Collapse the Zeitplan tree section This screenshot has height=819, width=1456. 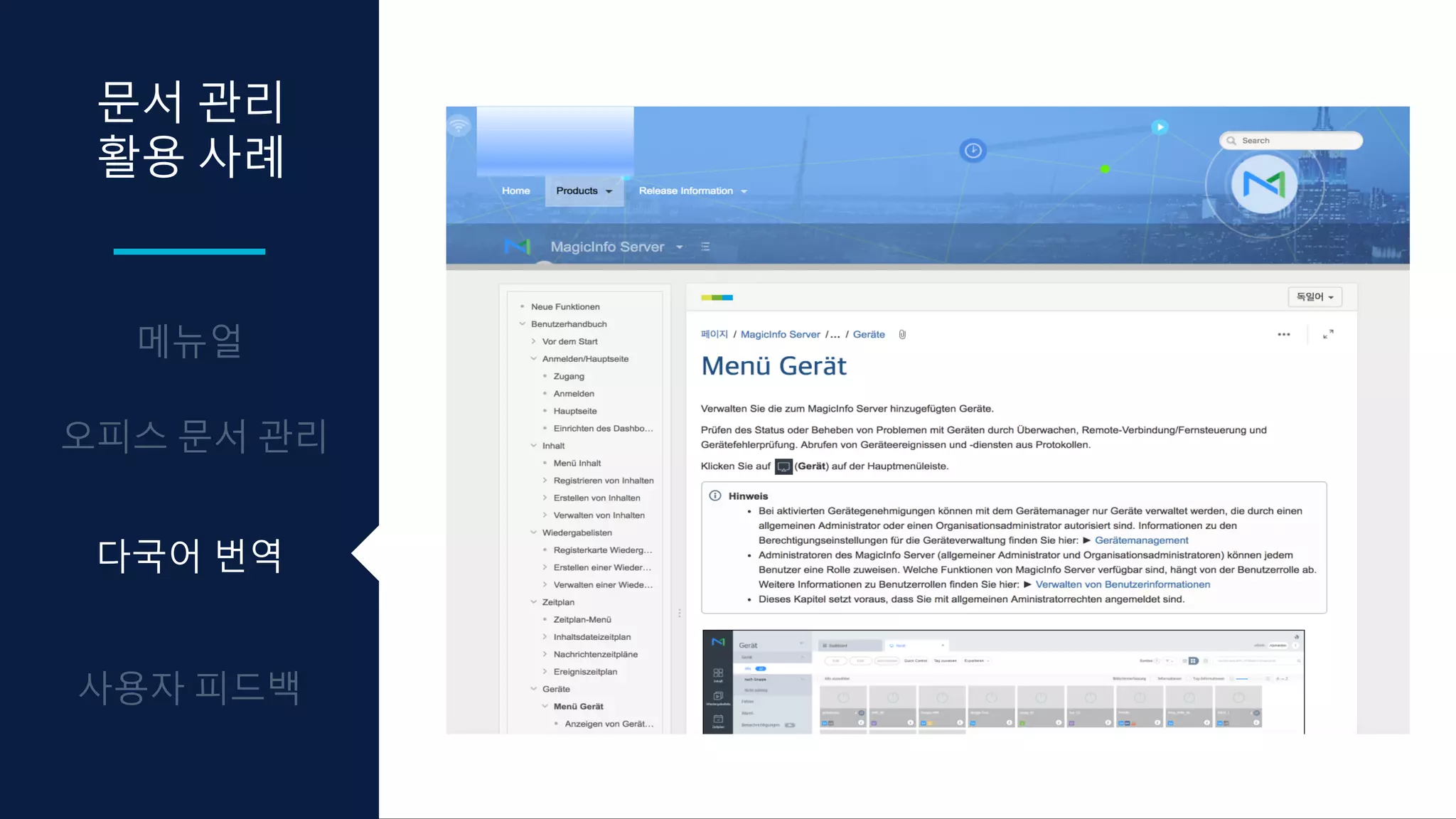tap(534, 602)
